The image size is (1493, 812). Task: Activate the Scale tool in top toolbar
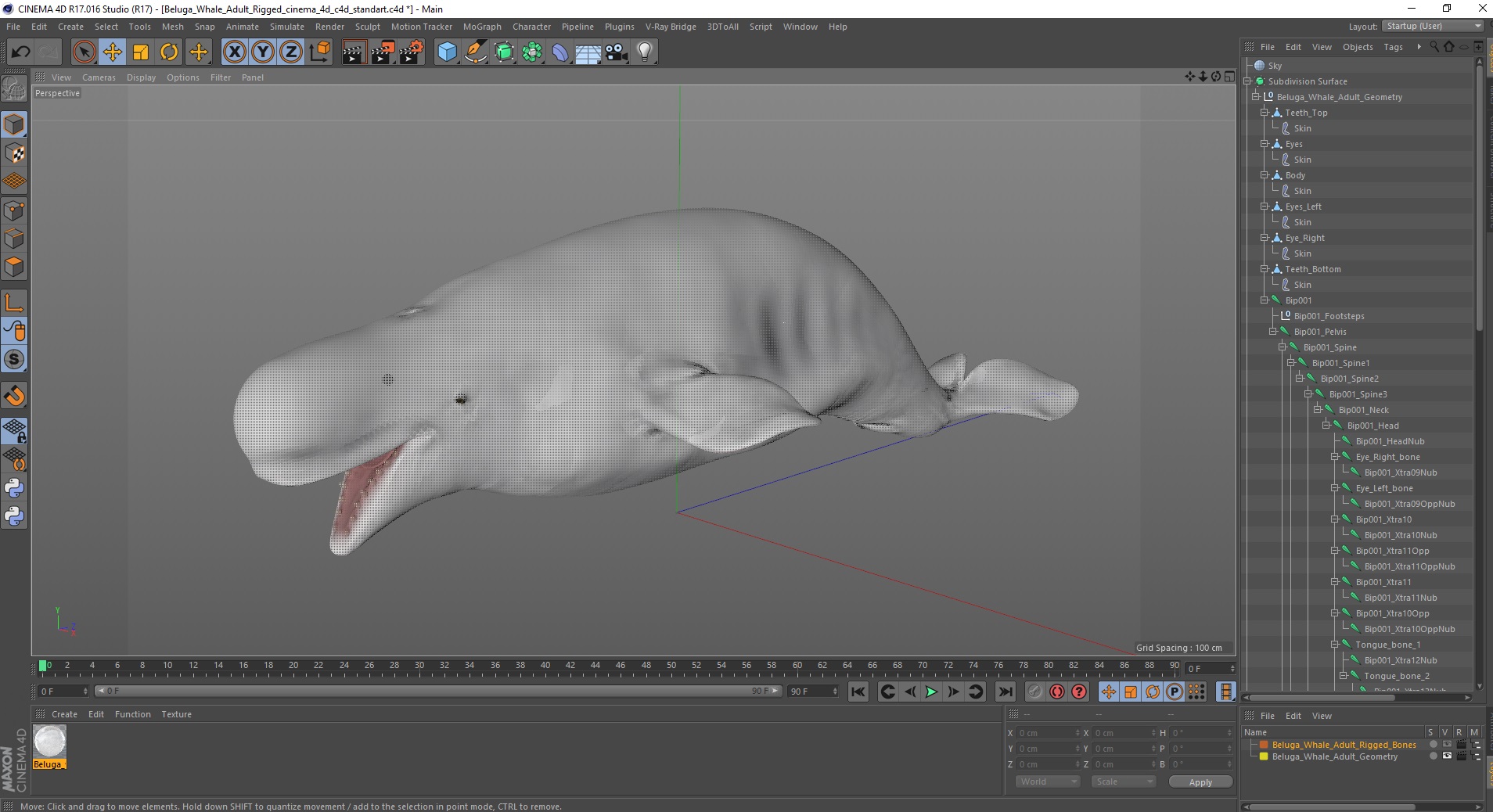pyautogui.click(x=141, y=52)
